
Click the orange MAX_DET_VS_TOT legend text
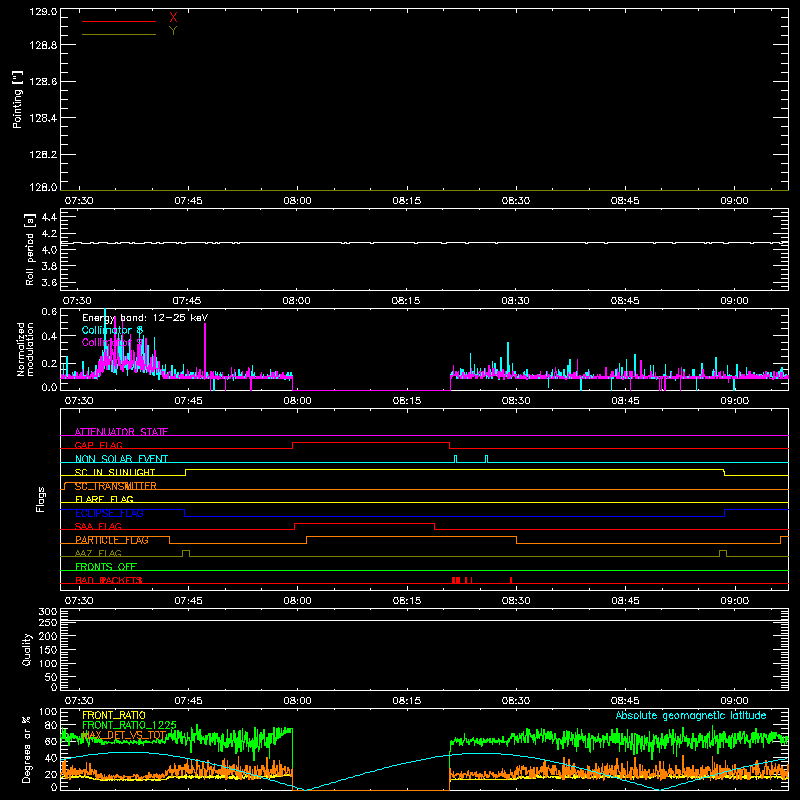point(124,735)
